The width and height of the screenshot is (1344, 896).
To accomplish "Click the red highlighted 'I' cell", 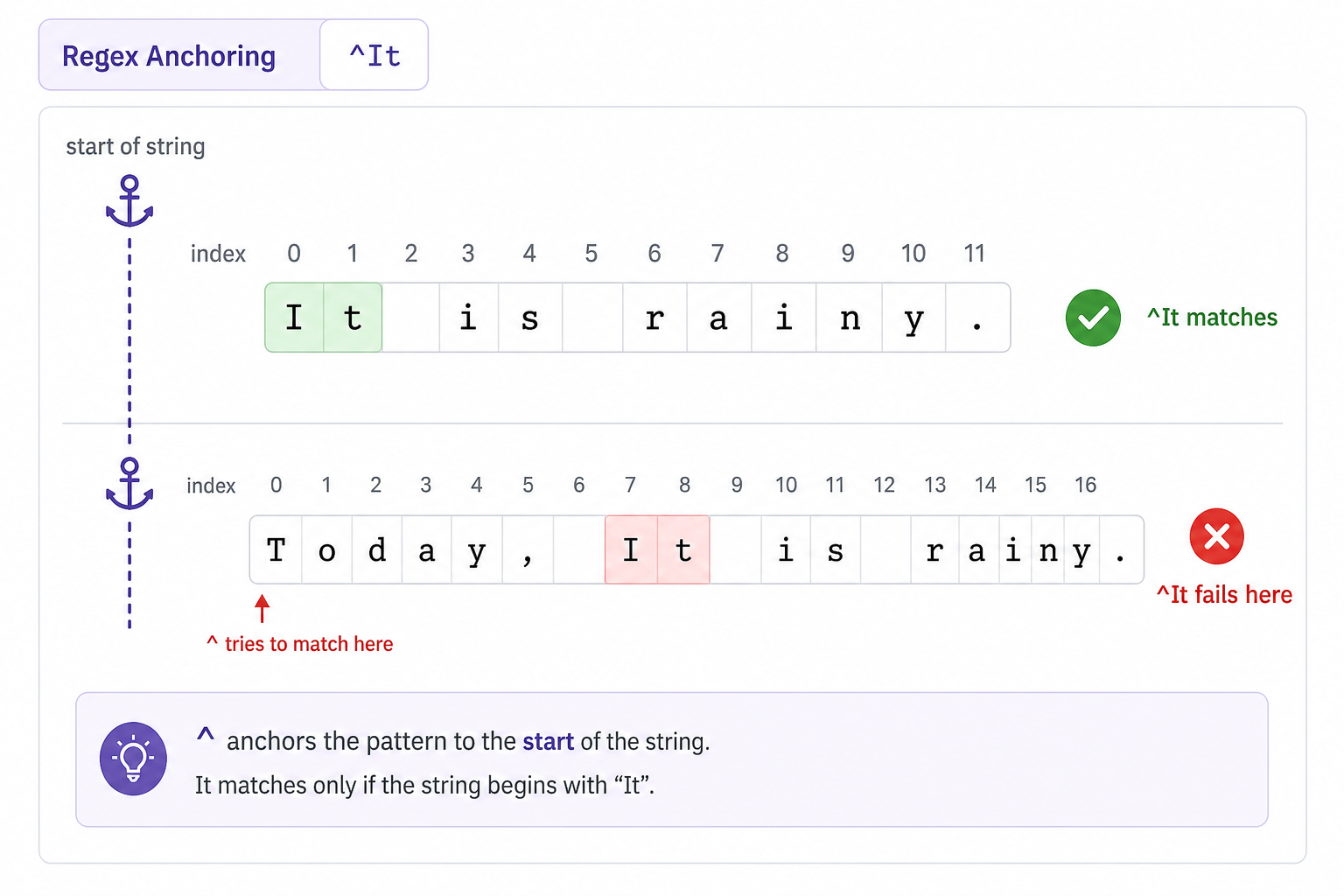I will [x=631, y=549].
